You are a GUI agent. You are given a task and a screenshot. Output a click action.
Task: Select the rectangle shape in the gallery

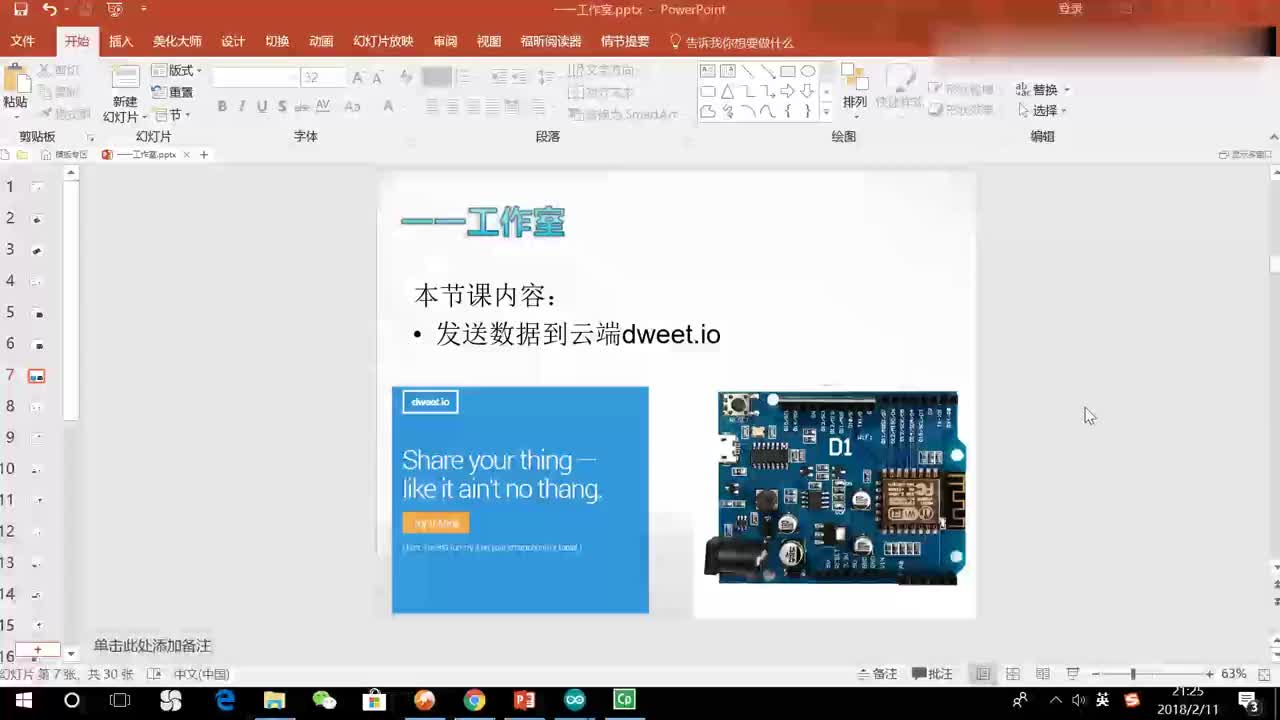click(x=788, y=71)
